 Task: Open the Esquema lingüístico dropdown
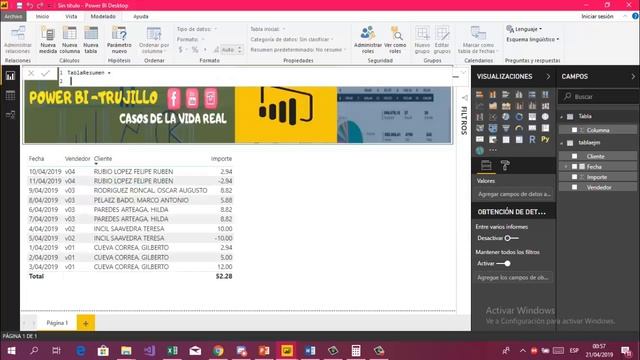533,40
